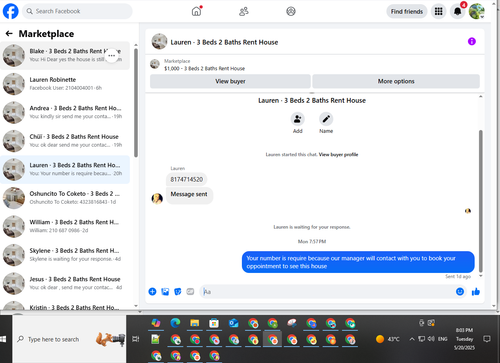Expand the system tray hidden icons chevron

[x=412, y=339]
